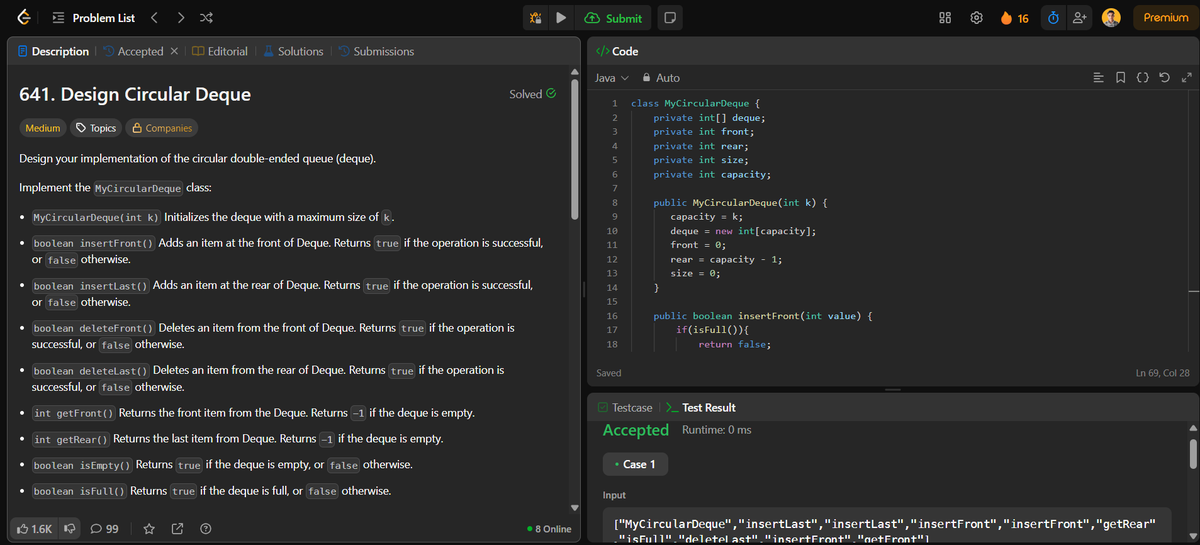Start the stopwatch timer icon

[1053, 18]
